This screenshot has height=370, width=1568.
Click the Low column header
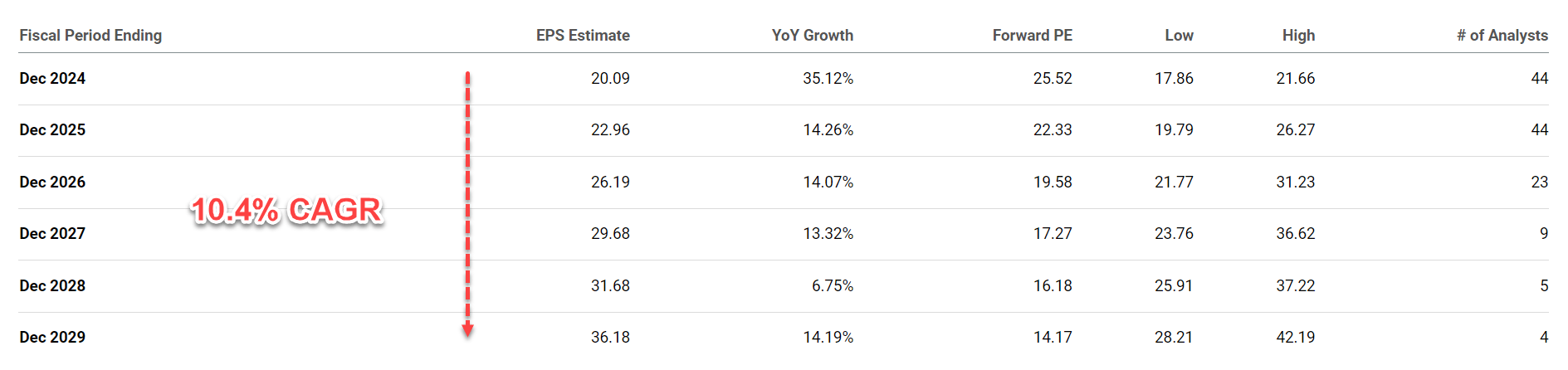point(1179,36)
